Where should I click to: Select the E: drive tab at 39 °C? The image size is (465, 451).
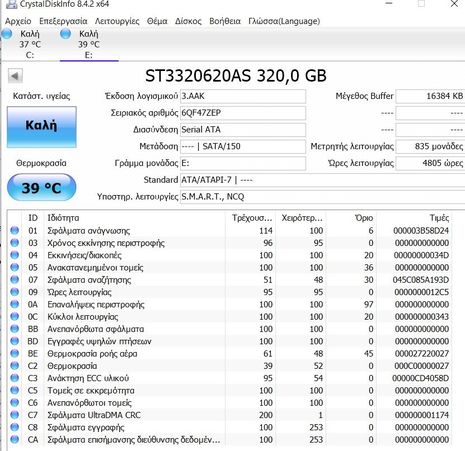point(89,44)
